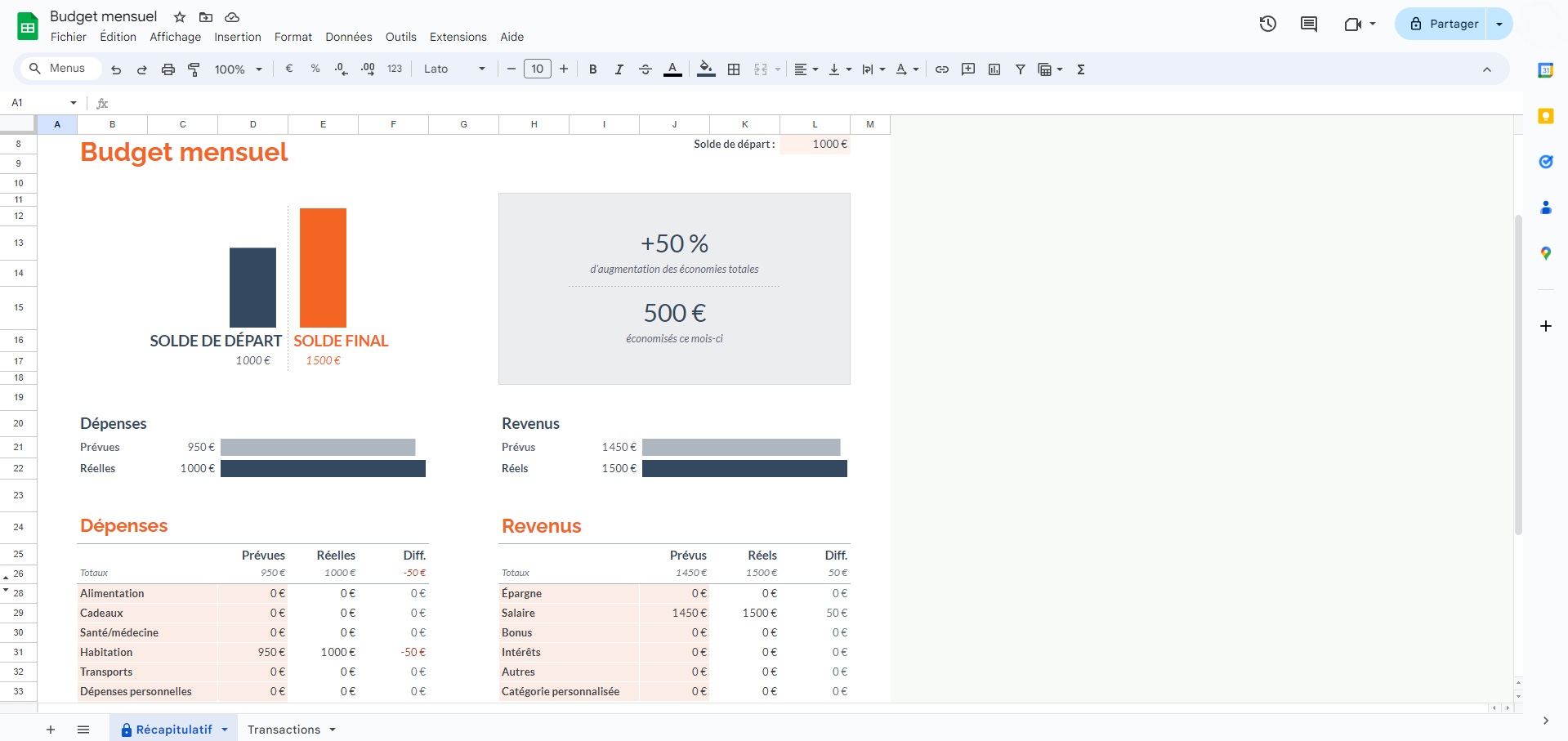Toggle italic formatting
Screen dimensions: 1568x741
(x=619, y=69)
